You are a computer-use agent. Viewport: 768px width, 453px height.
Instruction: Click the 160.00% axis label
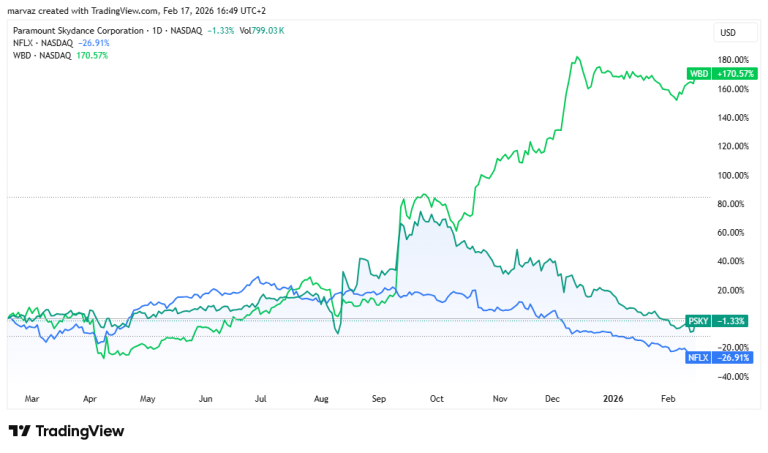click(x=733, y=89)
